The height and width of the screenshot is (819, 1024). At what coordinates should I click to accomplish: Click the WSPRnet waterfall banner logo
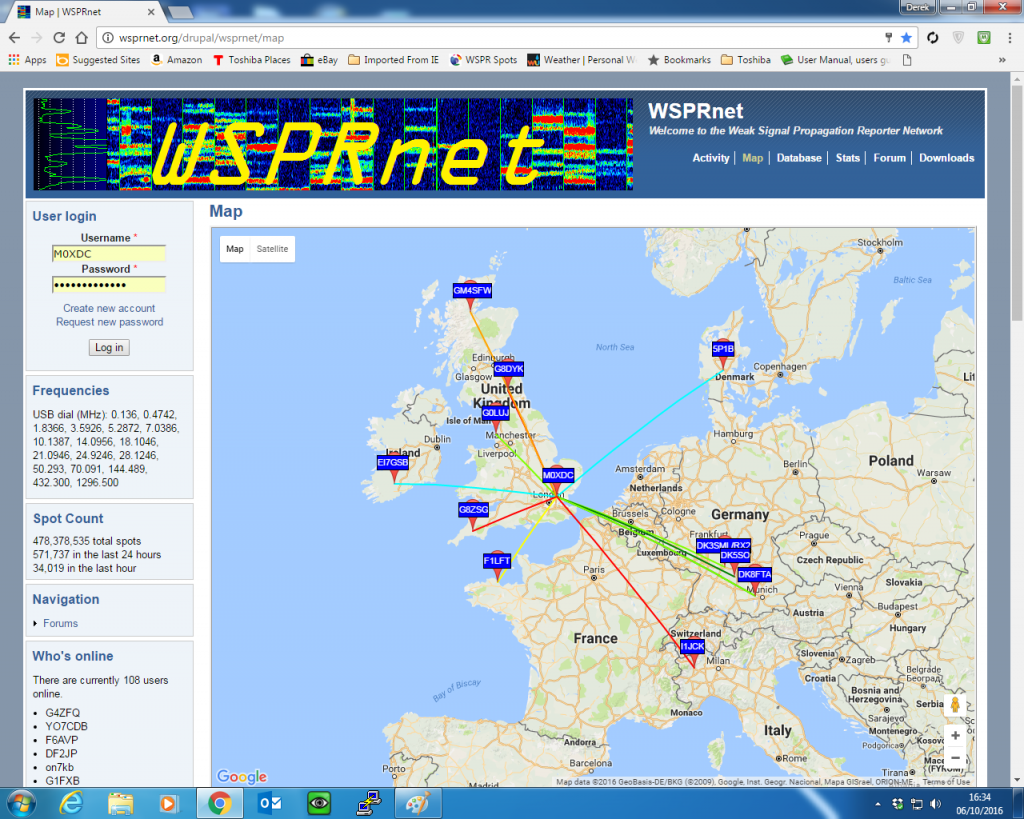tap(333, 144)
